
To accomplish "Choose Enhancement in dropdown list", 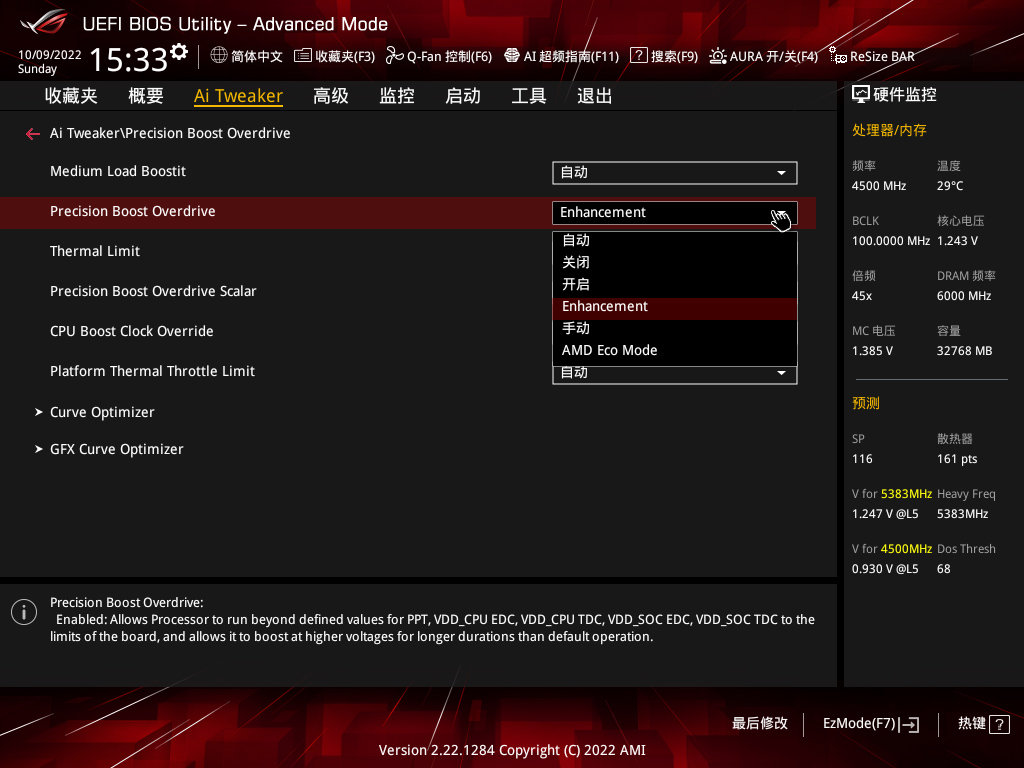I will pyautogui.click(x=675, y=307).
